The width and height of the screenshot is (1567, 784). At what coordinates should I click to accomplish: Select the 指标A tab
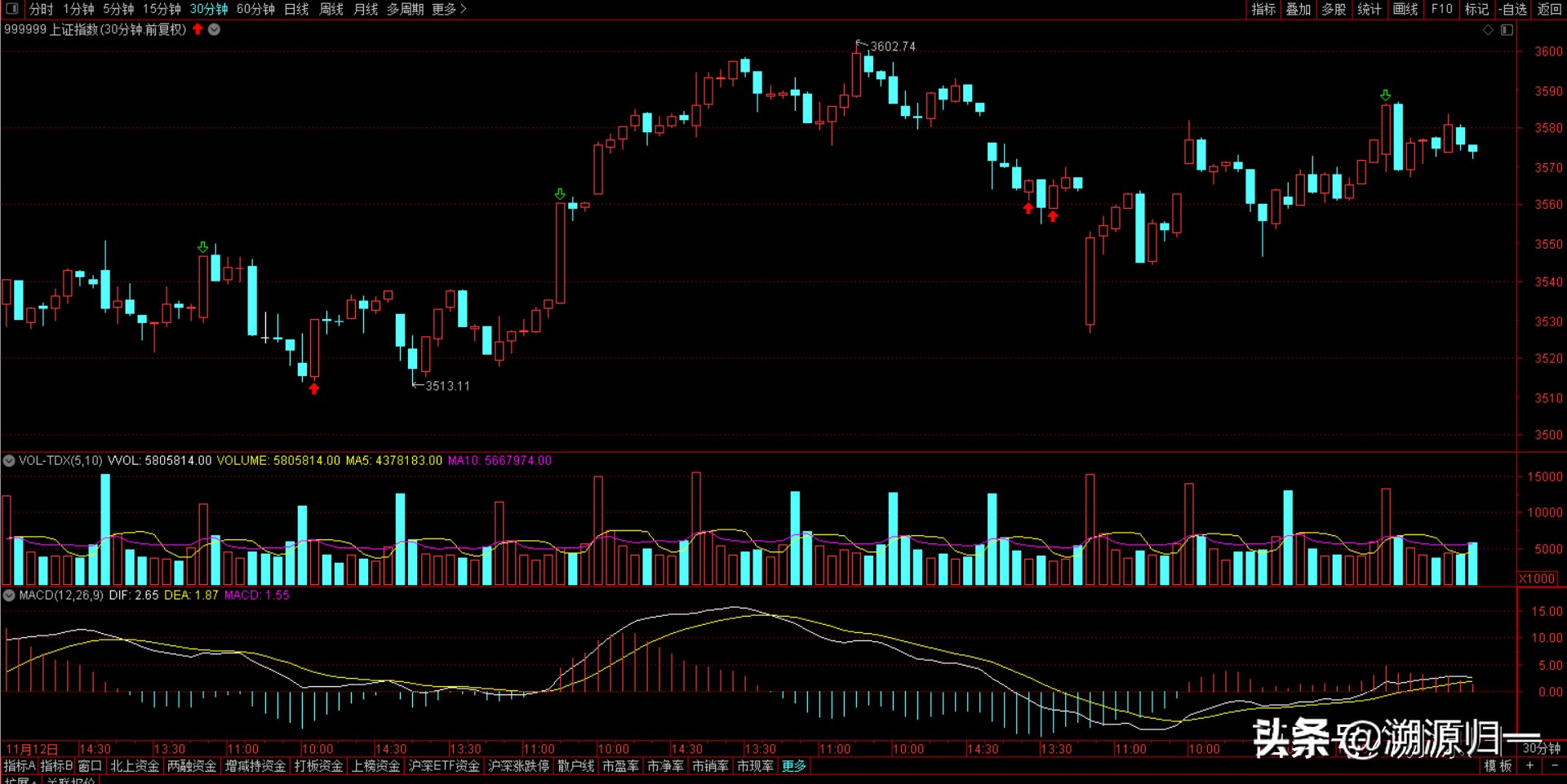click(x=20, y=766)
